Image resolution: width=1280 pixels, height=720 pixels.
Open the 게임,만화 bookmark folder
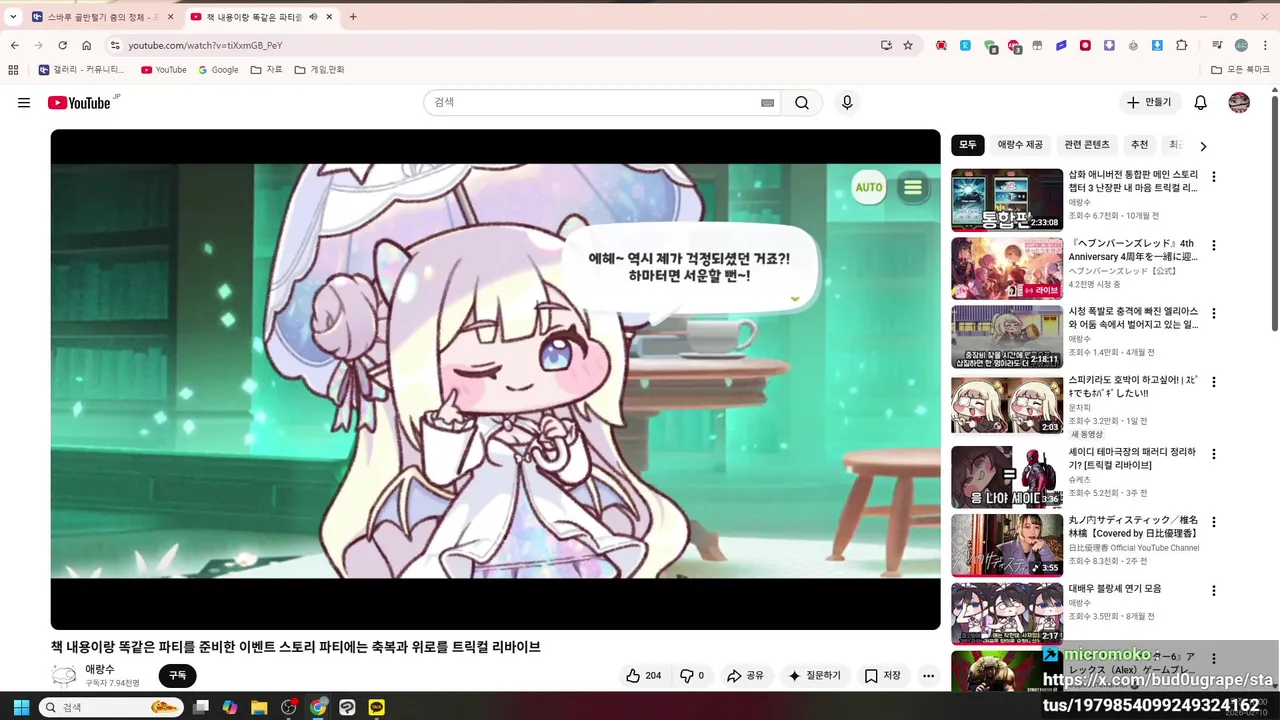[x=319, y=70]
